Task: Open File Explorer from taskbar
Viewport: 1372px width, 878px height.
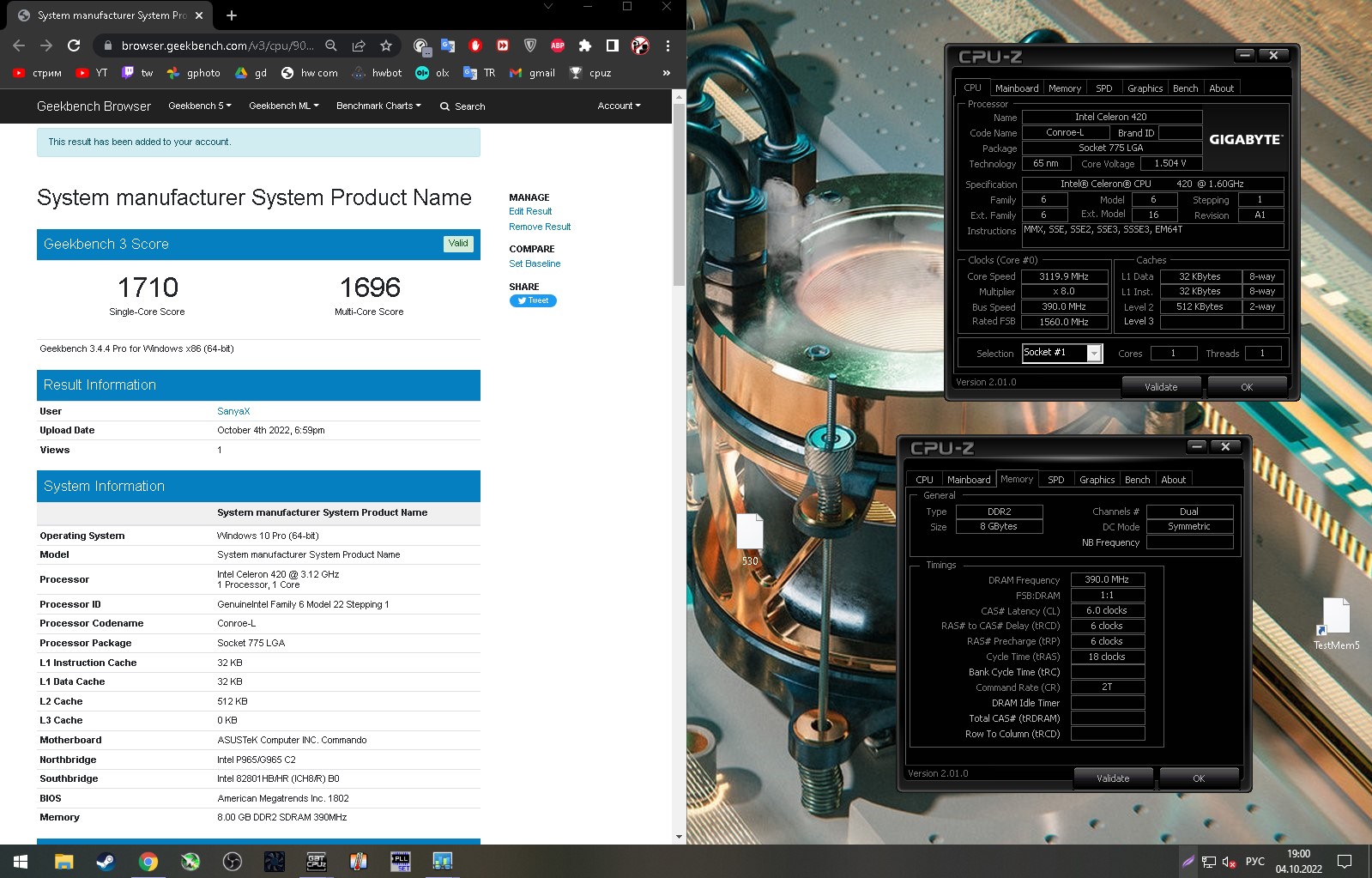Action: click(x=63, y=861)
